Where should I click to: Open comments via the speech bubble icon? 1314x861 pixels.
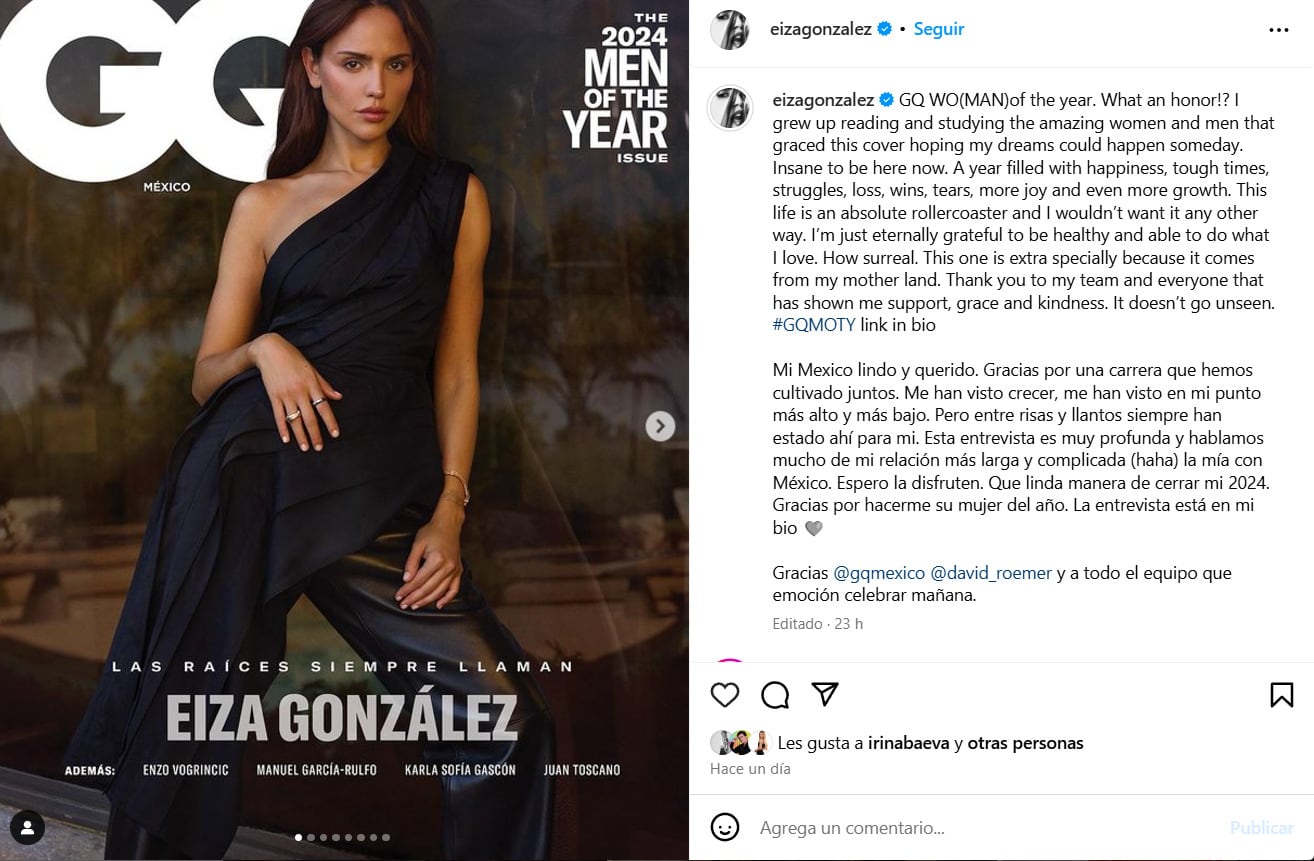click(x=775, y=695)
